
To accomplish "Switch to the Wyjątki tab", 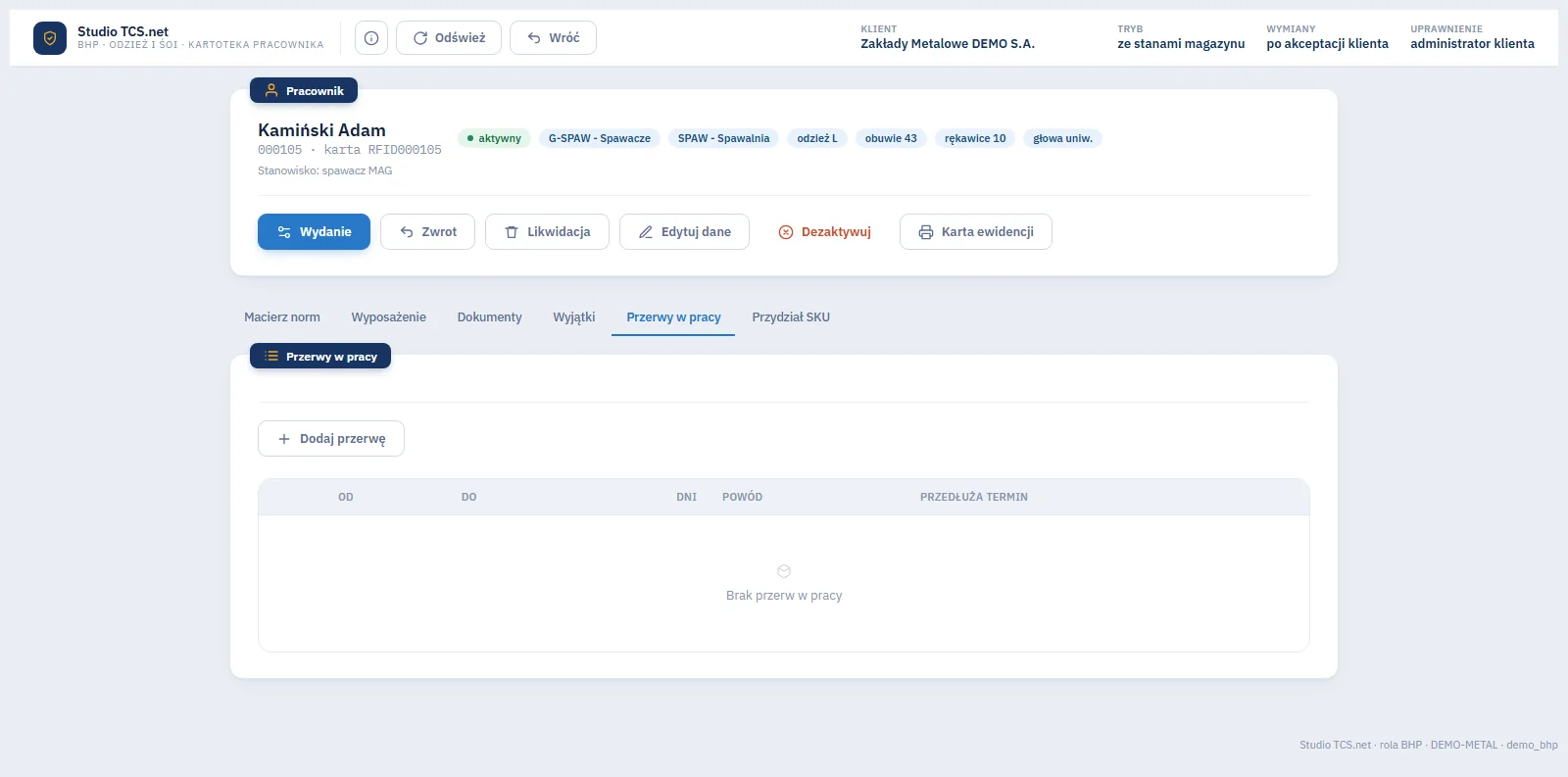I will pos(574,317).
